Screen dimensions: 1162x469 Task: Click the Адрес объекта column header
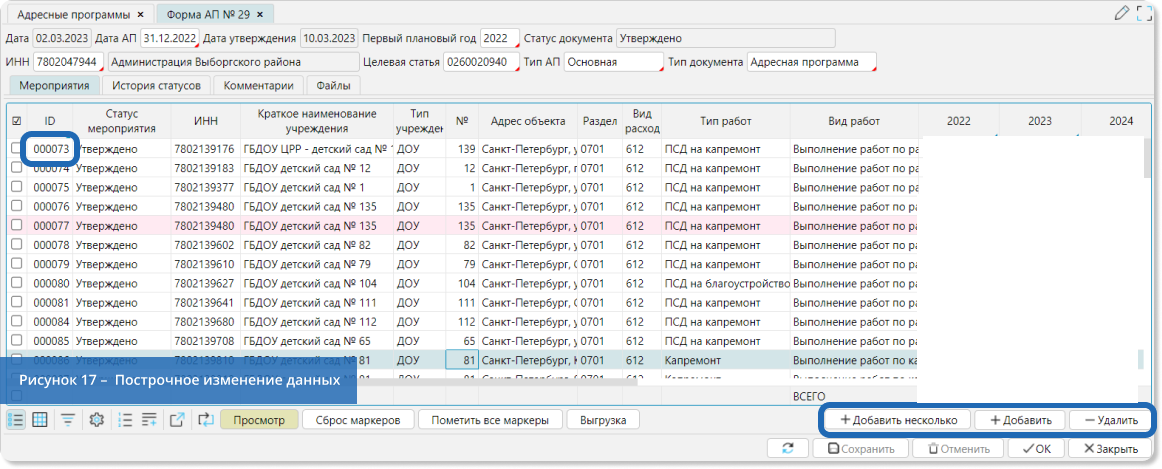pos(528,121)
